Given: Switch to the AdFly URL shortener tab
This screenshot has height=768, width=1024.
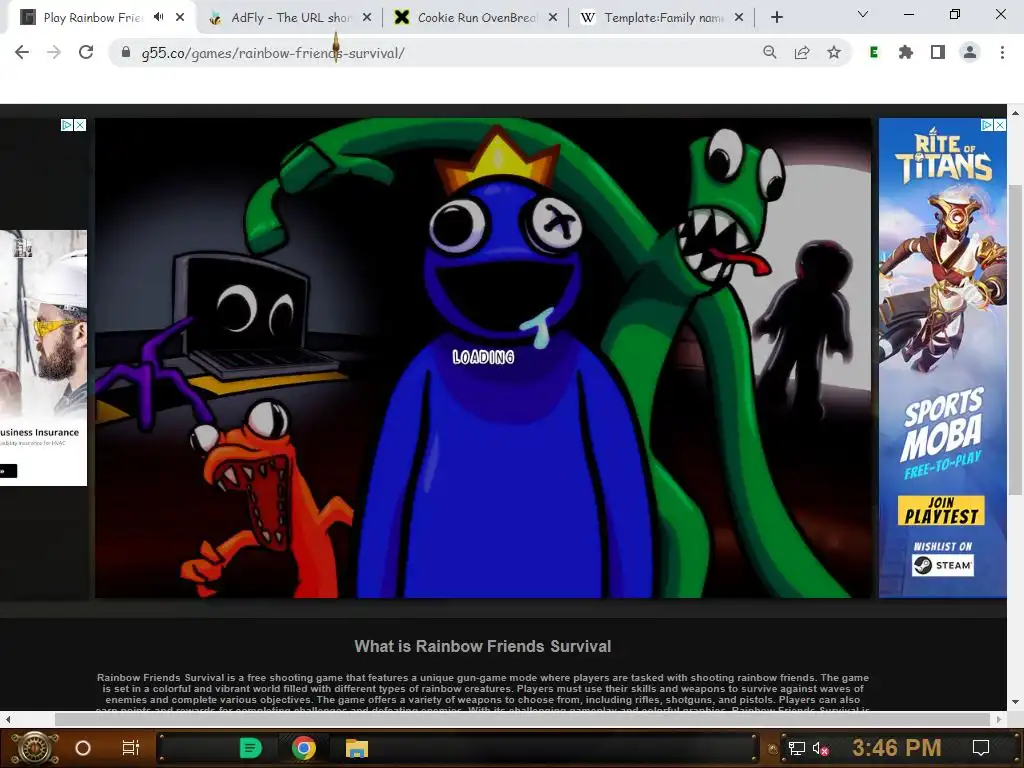Looking at the screenshot, I should click(291, 18).
